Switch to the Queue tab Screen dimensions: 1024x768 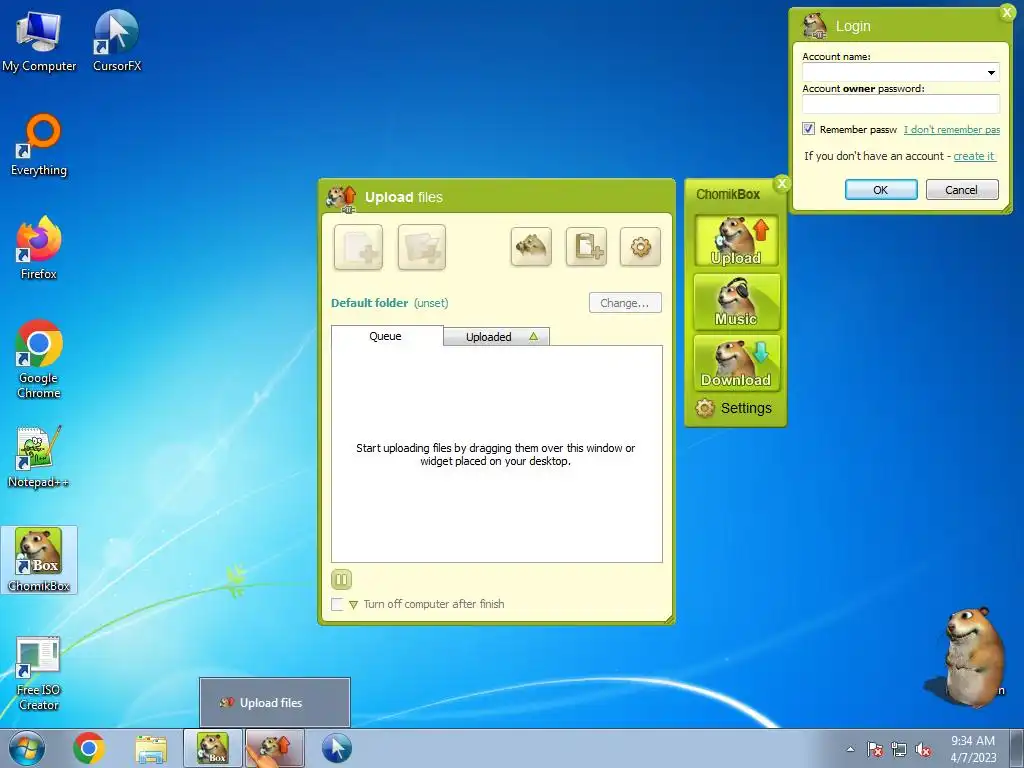coord(387,336)
